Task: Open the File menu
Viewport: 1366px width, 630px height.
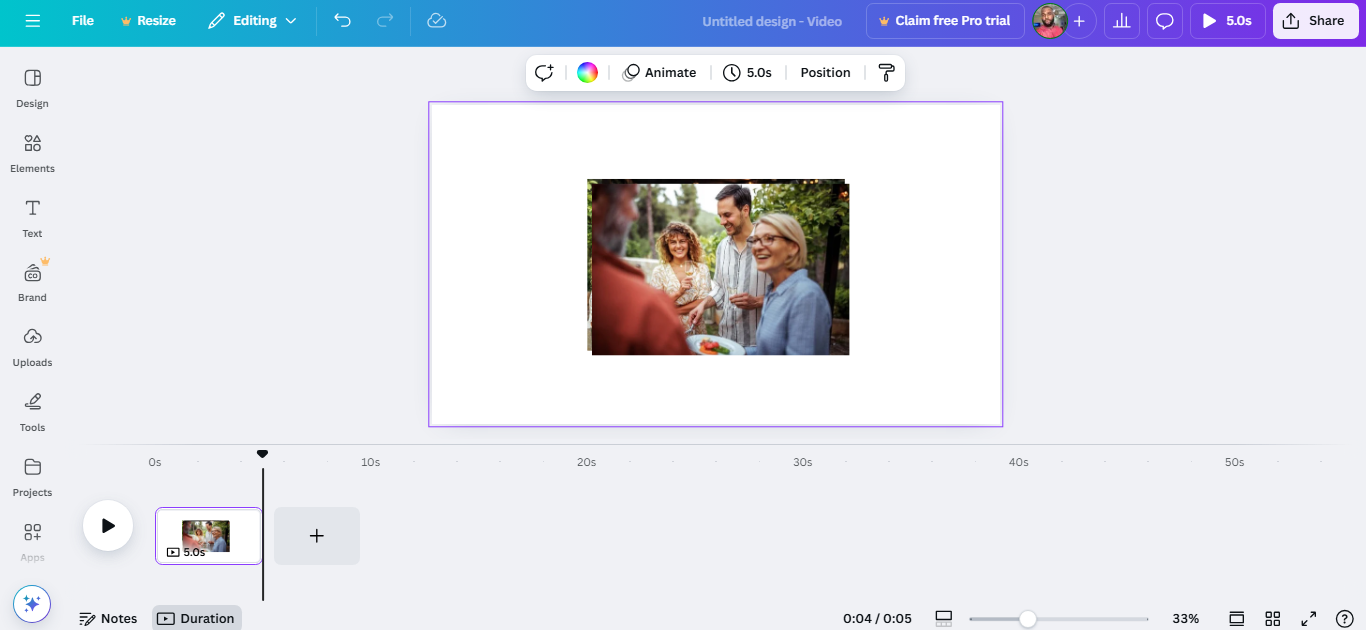Action: pos(82,20)
